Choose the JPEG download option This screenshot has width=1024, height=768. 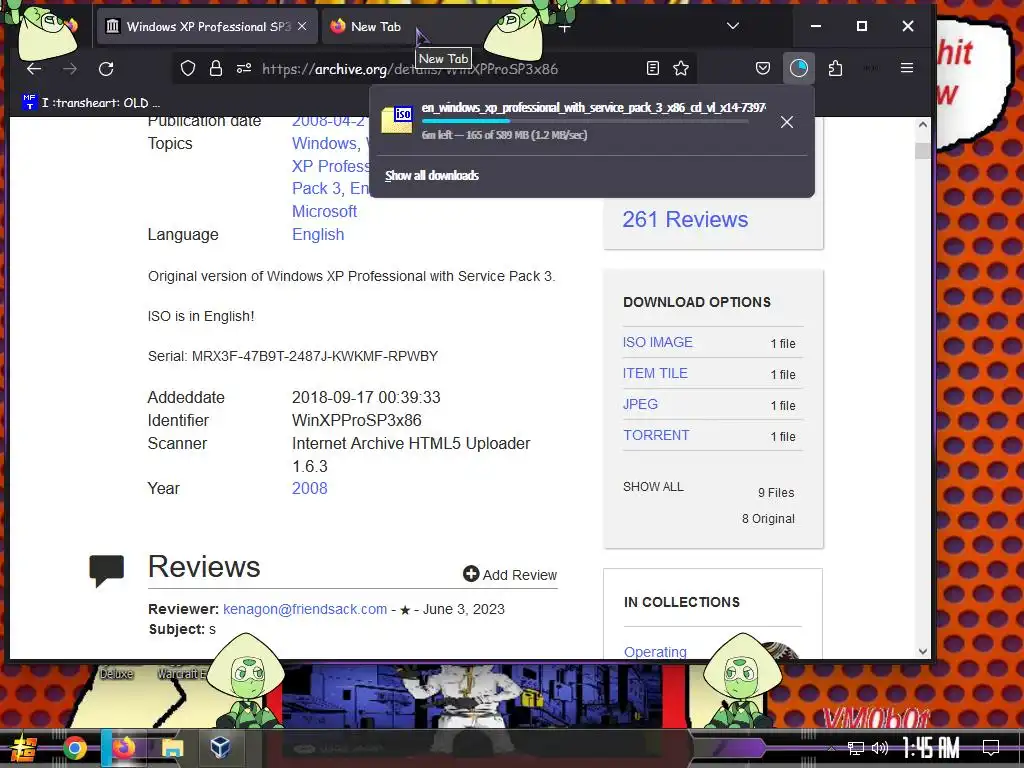[640, 404]
